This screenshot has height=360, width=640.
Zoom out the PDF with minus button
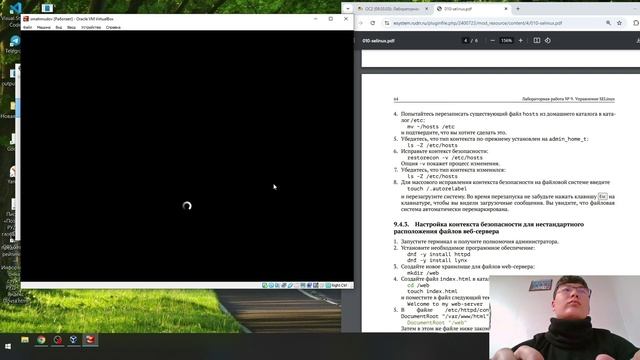tap(493, 41)
